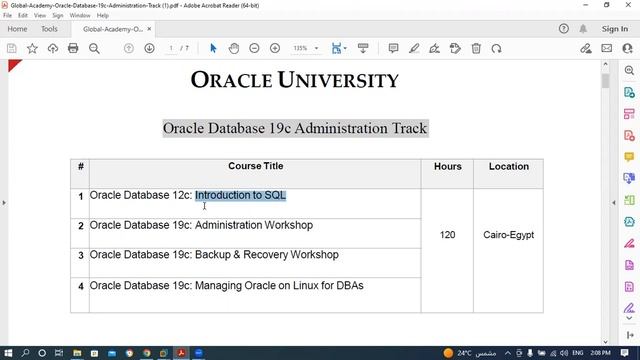Open the File menu
This screenshot has height=360, width=640.
click(7, 16)
